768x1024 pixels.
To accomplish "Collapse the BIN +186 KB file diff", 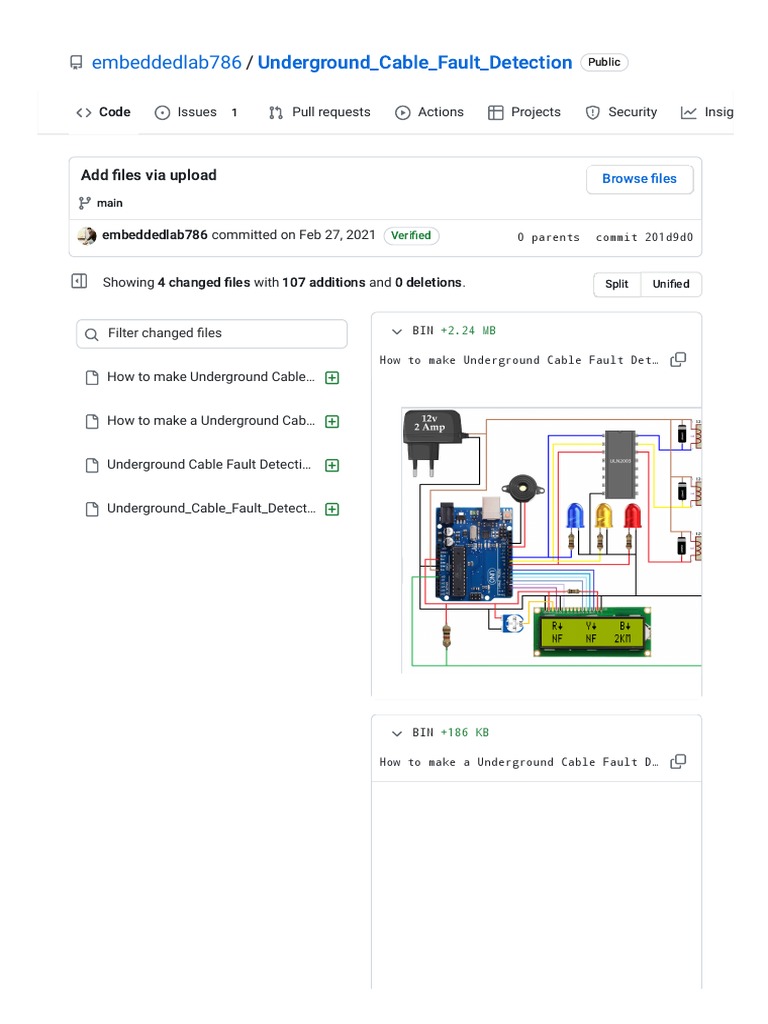I will tap(396, 733).
